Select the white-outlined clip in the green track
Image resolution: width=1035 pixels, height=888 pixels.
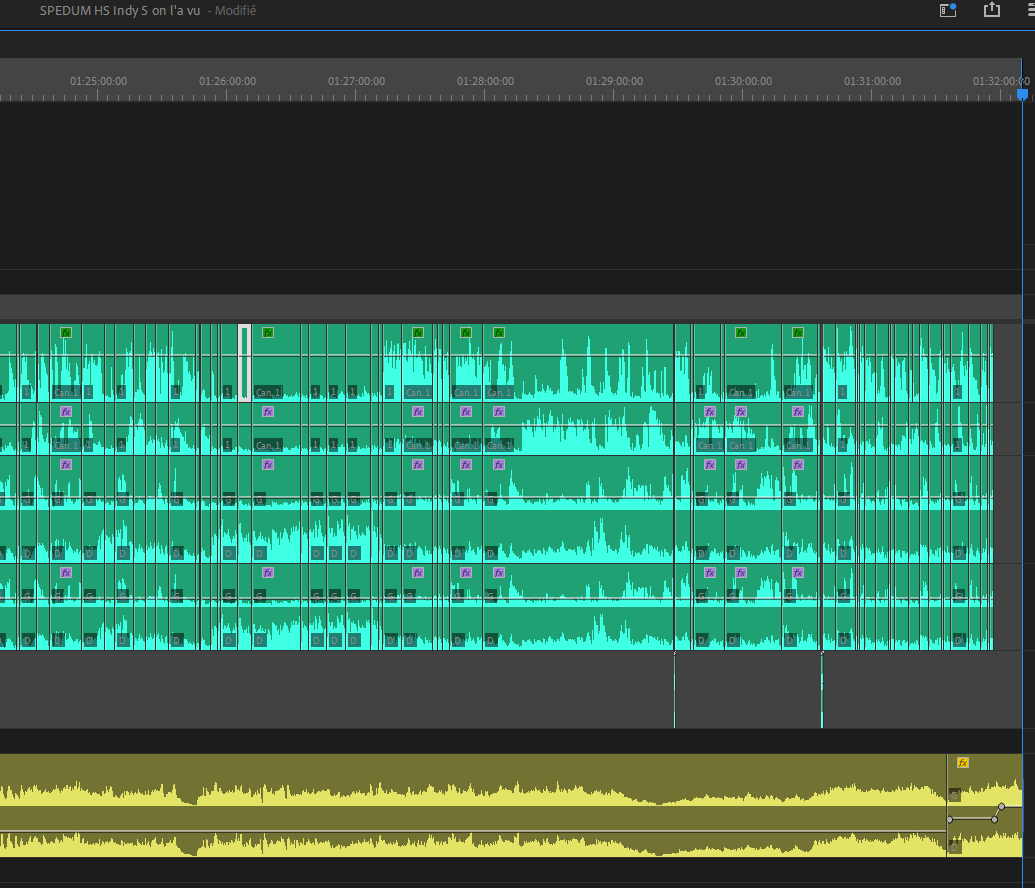point(244,362)
